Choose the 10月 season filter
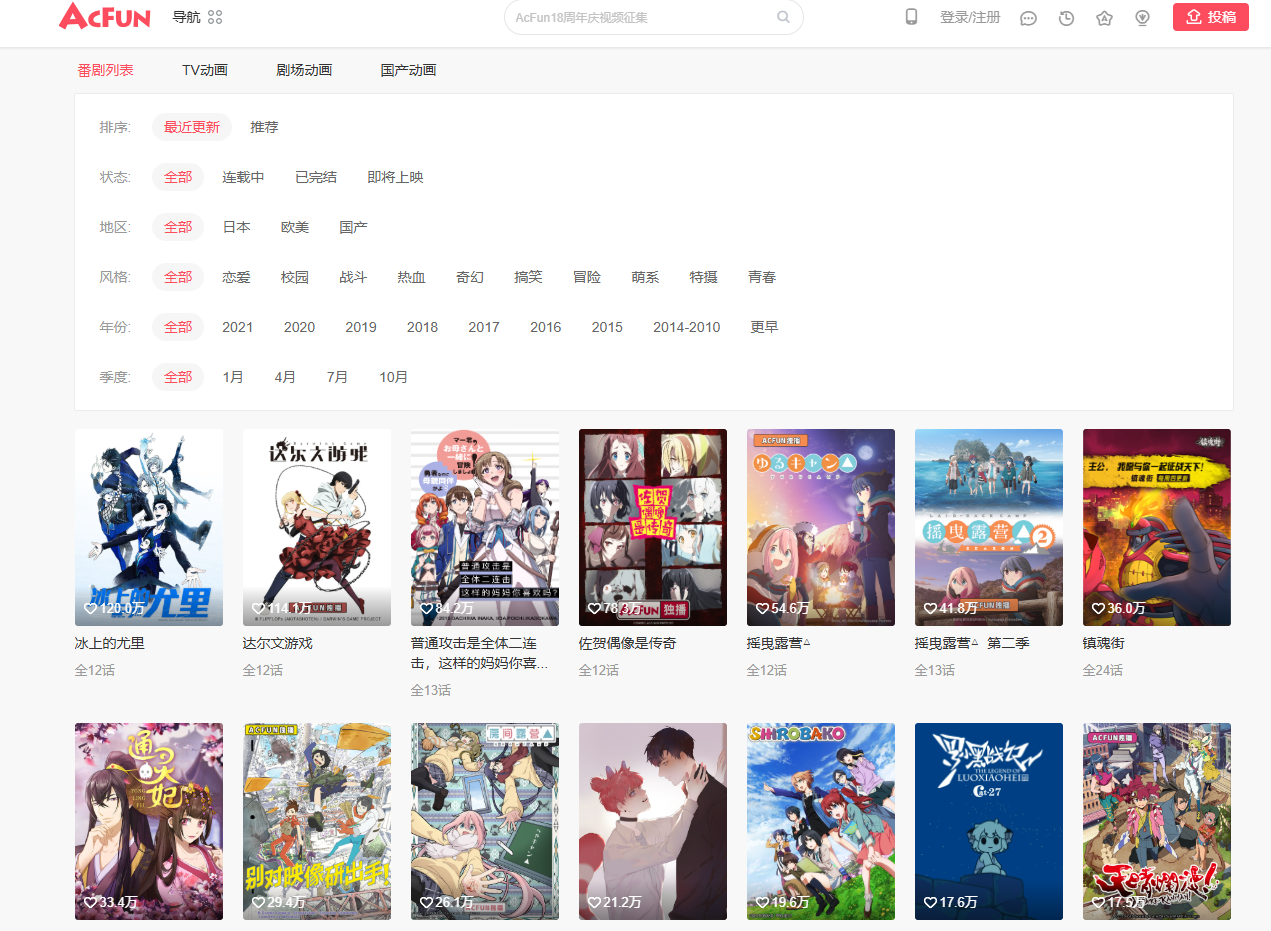 (393, 377)
